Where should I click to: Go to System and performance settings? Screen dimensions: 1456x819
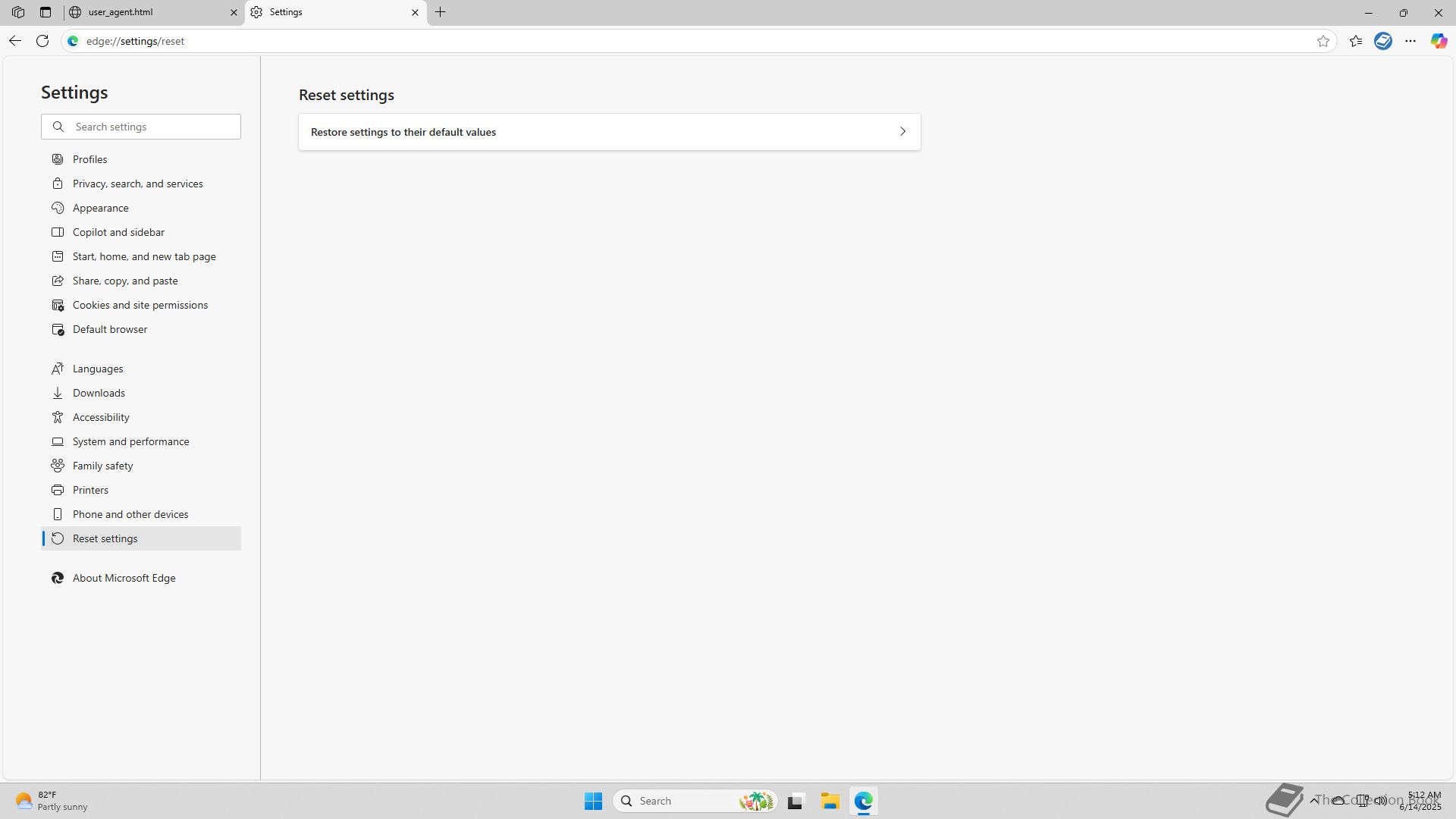pyautogui.click(x=130, y=441)
